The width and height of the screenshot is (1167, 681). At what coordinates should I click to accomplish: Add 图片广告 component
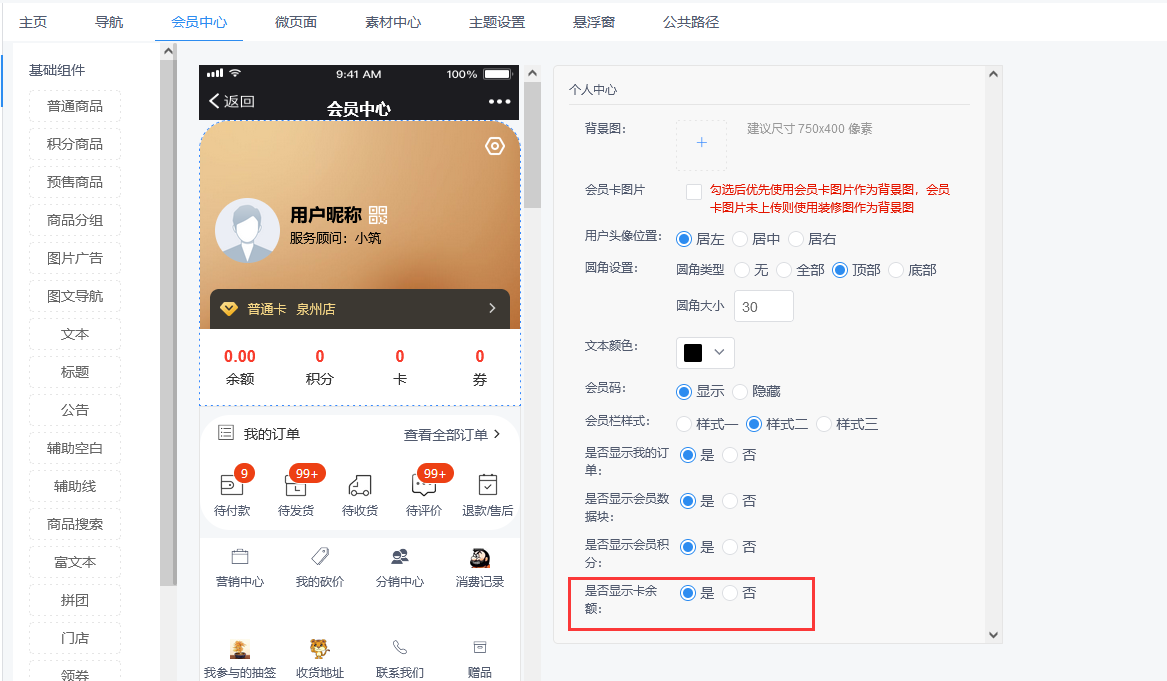click(75, 258)
